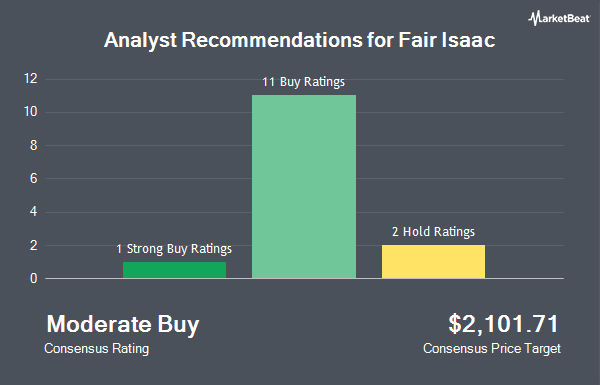Click the y-axis label 6
The width and height of the screenshot is (600, 385).
(34, 178)
